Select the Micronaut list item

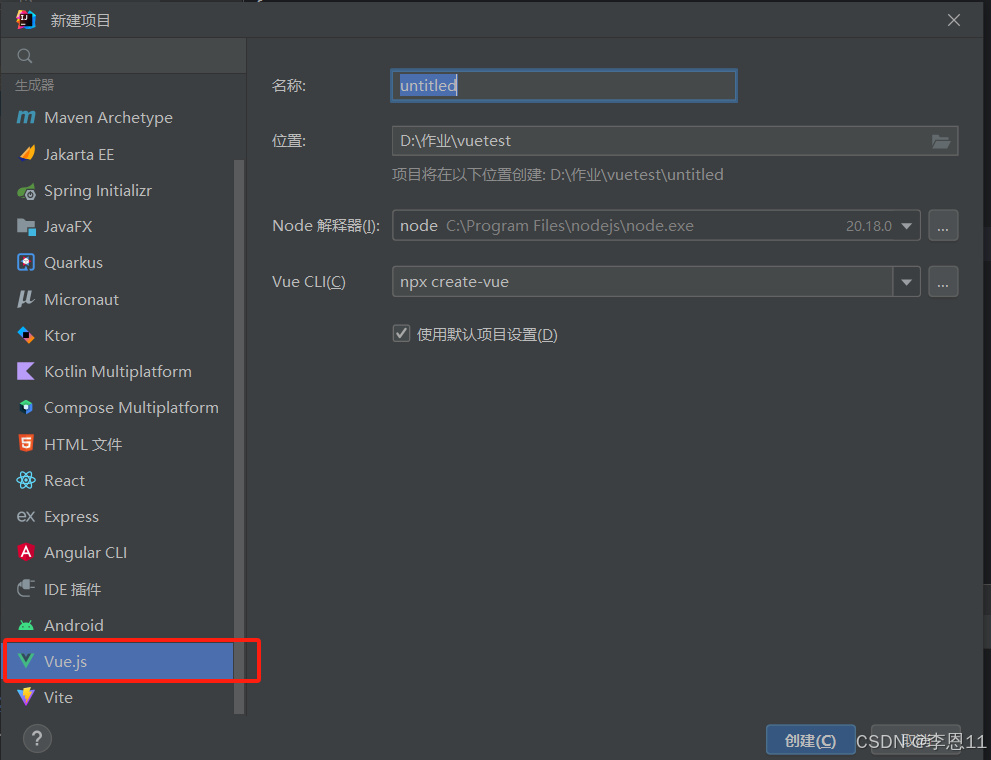point(118,299)
